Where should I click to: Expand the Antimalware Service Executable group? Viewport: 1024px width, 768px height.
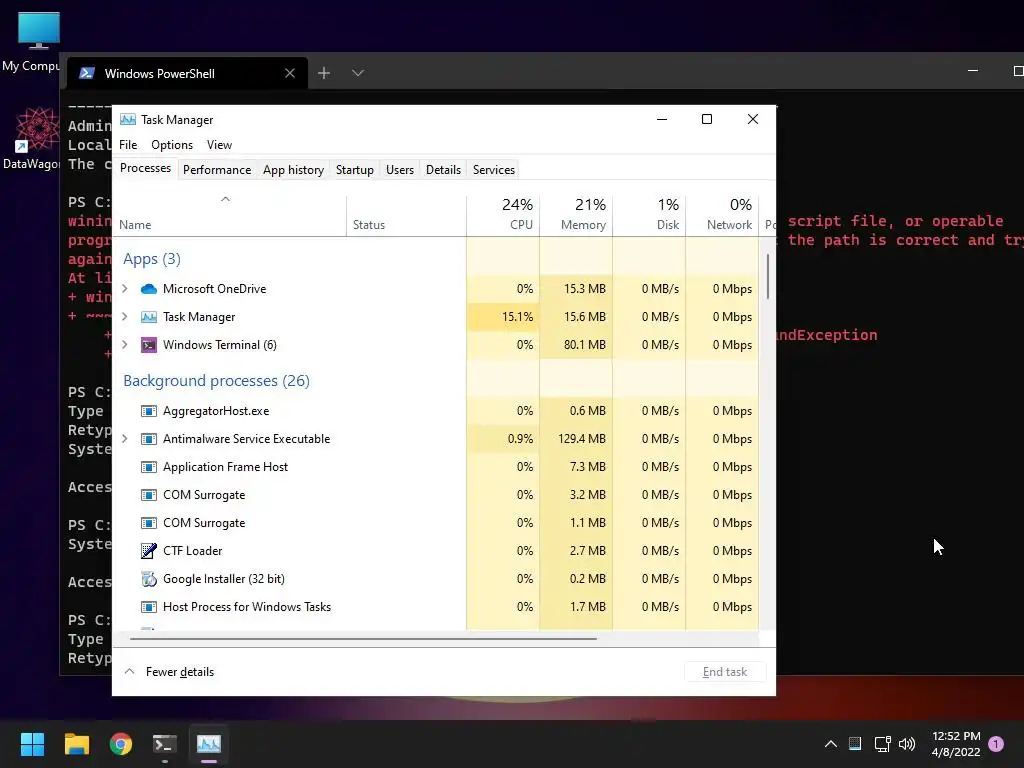click(x=125, y=439)
